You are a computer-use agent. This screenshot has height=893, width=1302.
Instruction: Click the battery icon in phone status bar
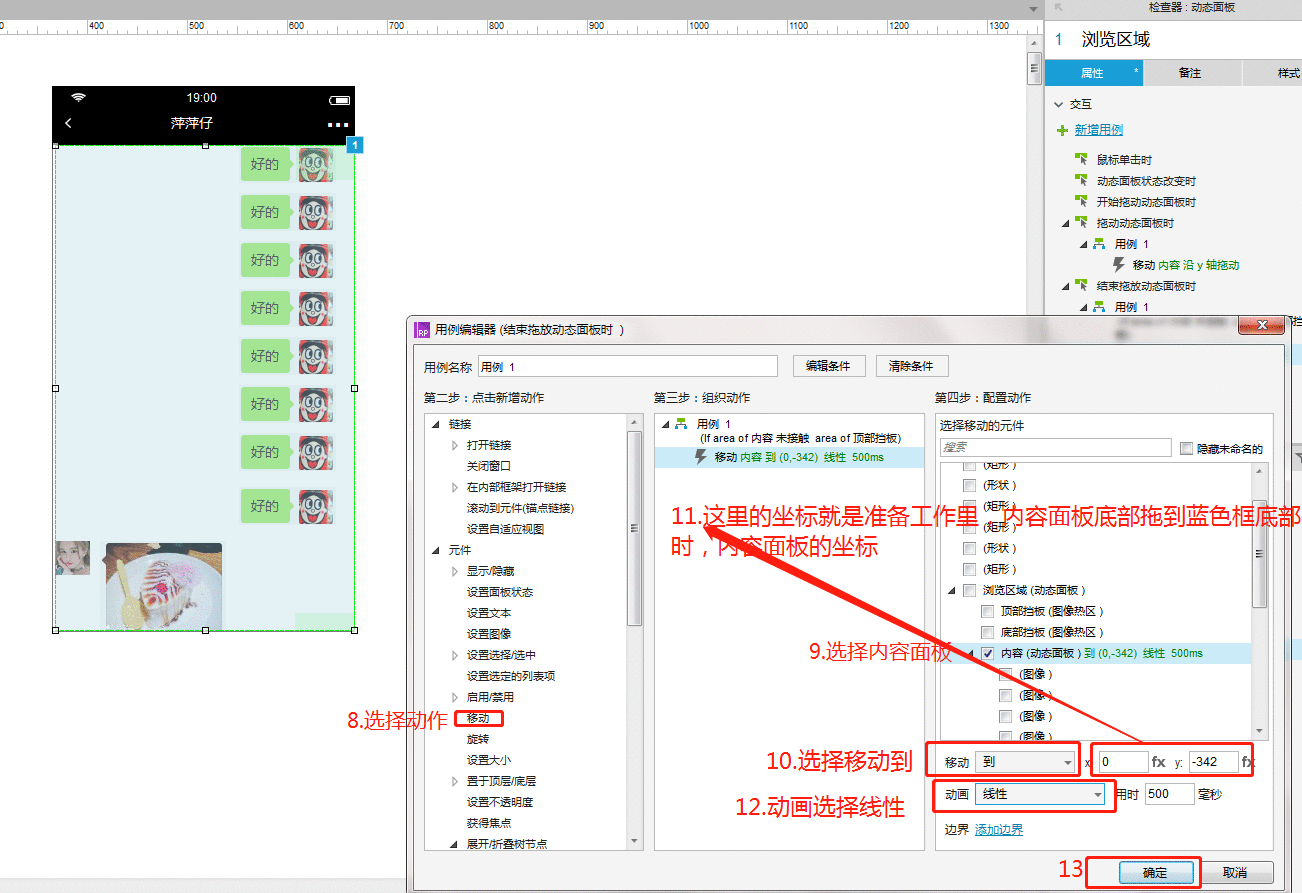340,99
